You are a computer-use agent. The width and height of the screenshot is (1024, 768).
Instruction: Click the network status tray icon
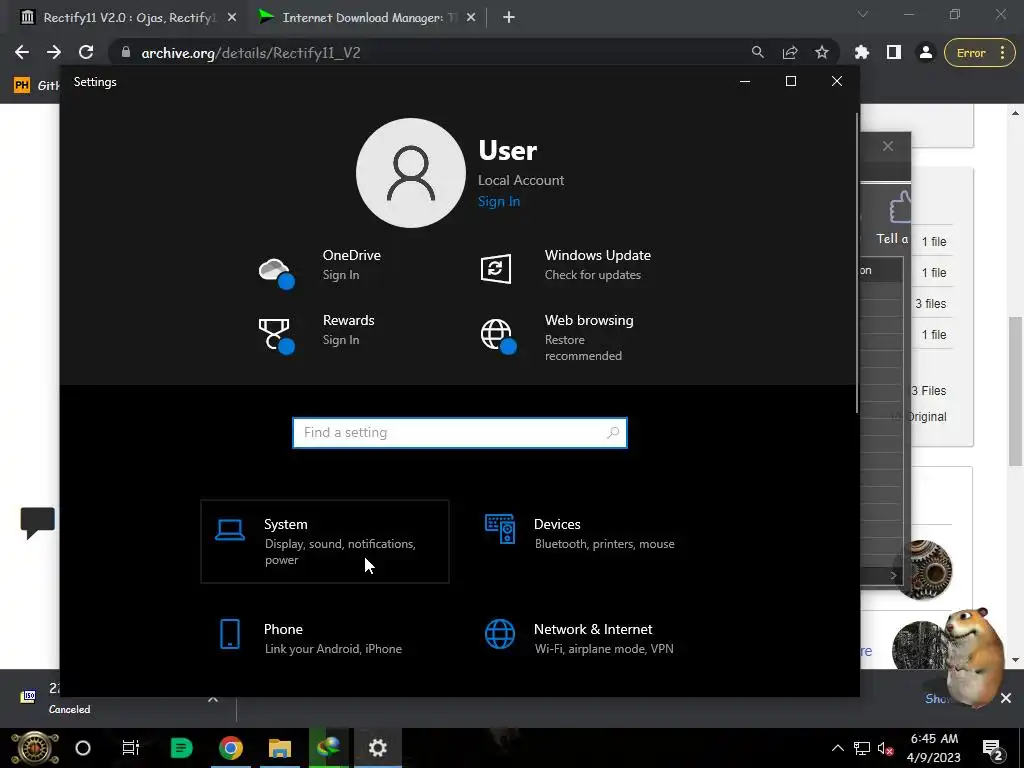pos(862,748)
